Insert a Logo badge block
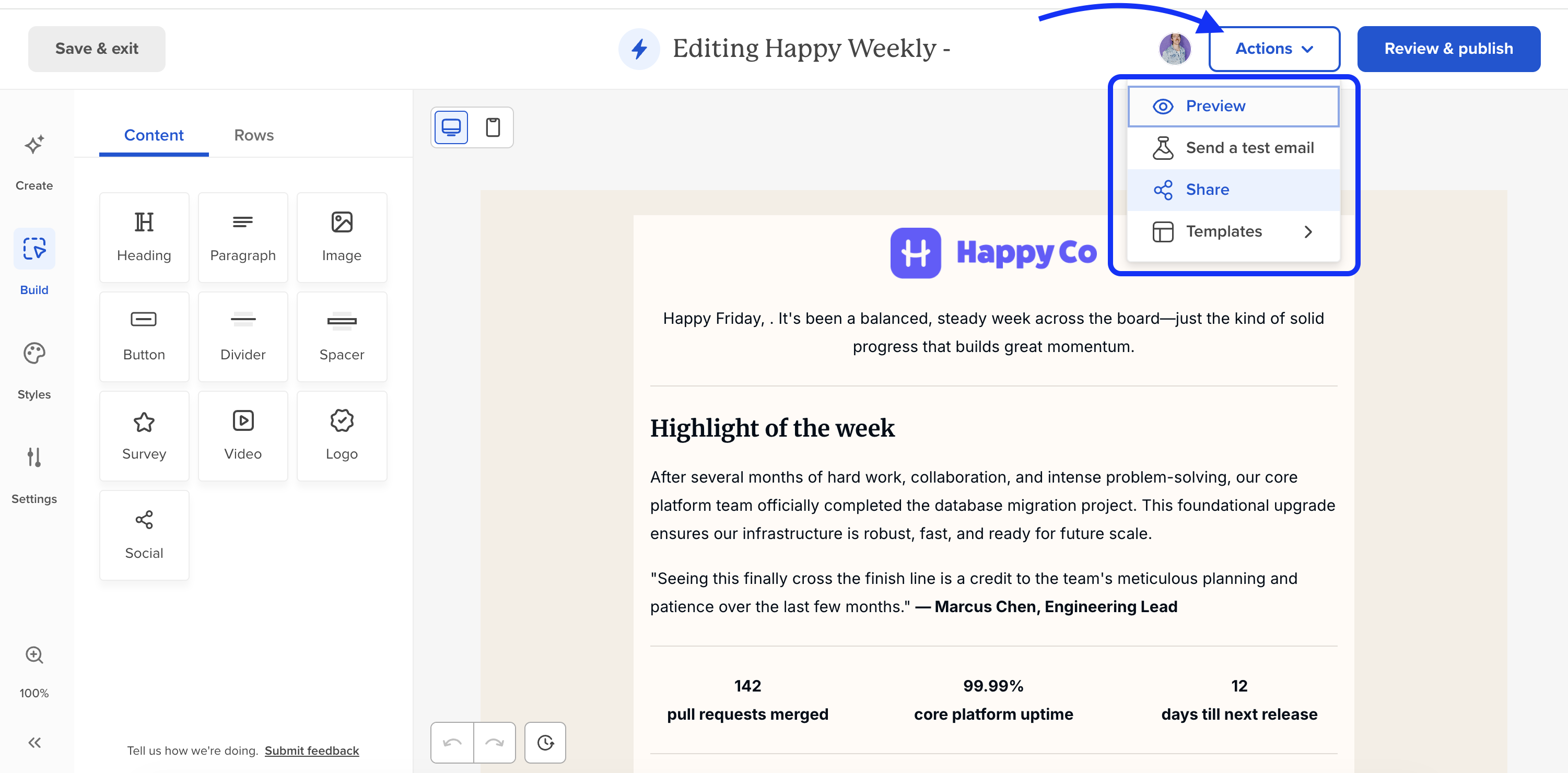 342,436
